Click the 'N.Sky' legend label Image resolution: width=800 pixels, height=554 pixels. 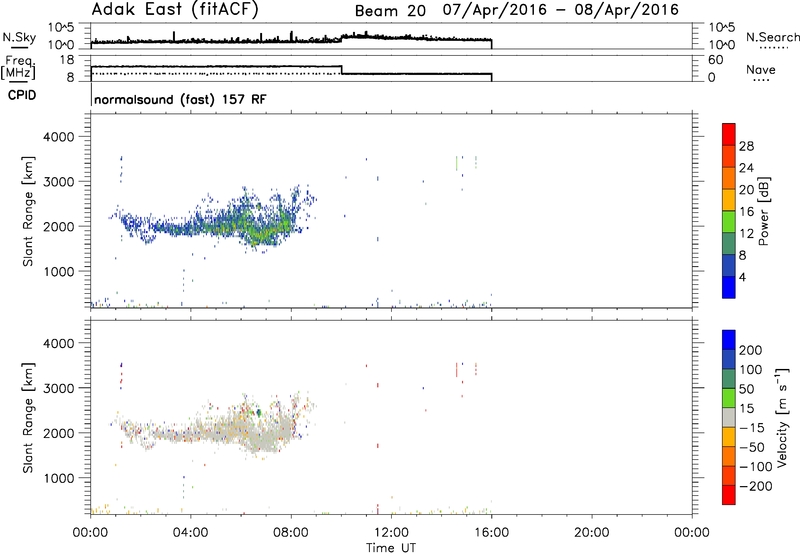[19, 37]
